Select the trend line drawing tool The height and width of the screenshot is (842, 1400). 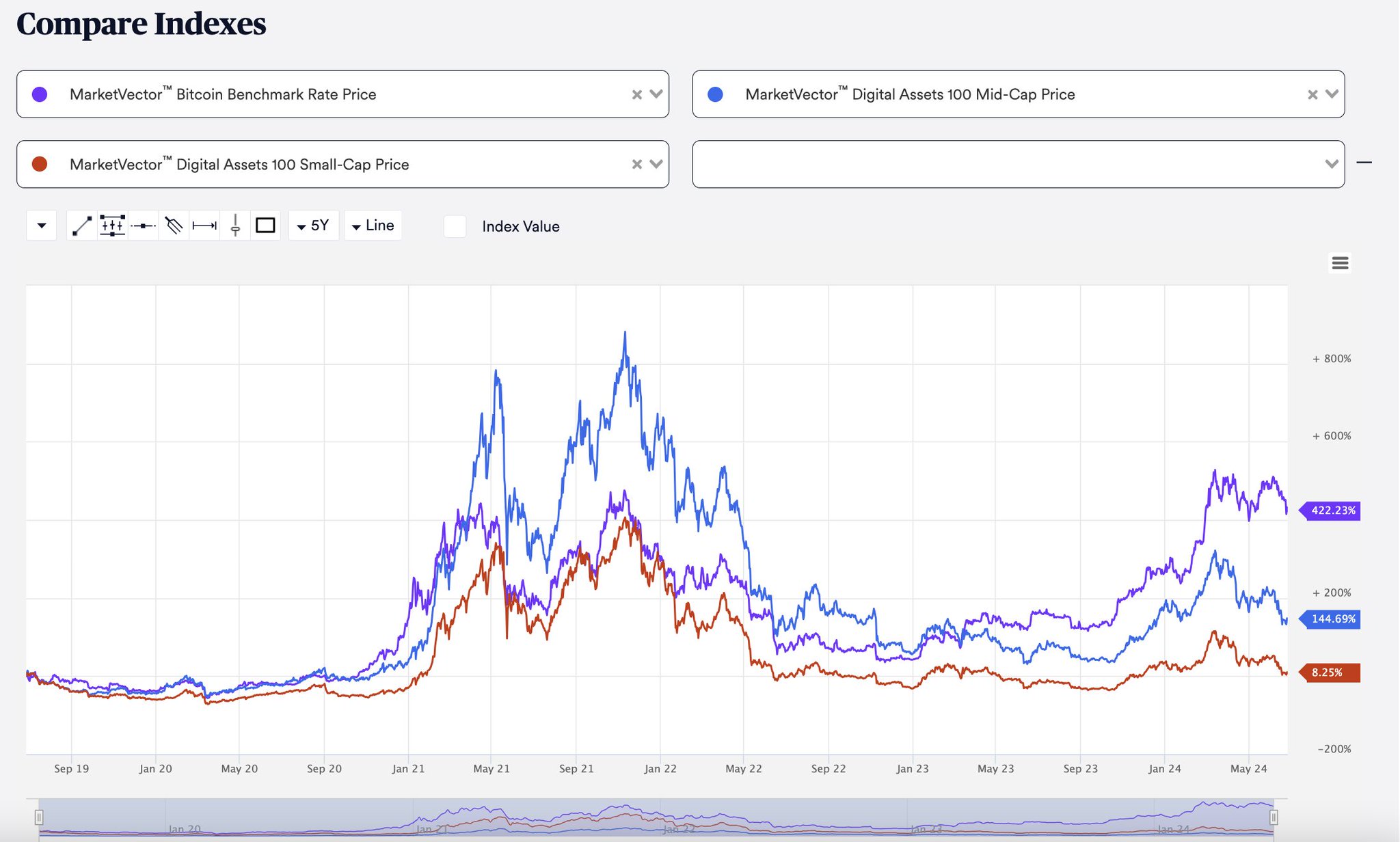pyautogui.click(x=82, y=226)
